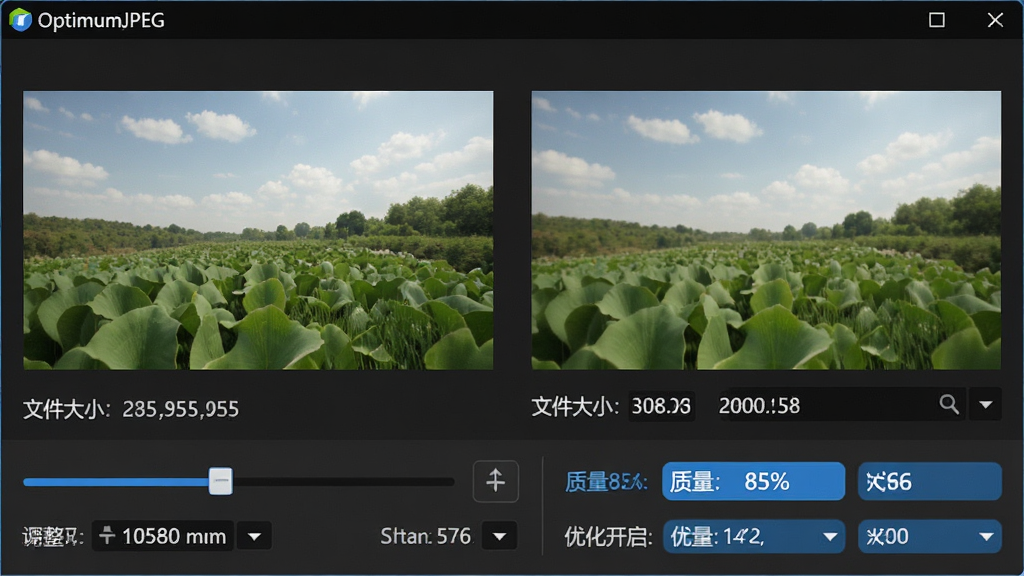Maximize the OptimumJPEG window
This screenshot has width=1024, height=576.
click(936, 20)
